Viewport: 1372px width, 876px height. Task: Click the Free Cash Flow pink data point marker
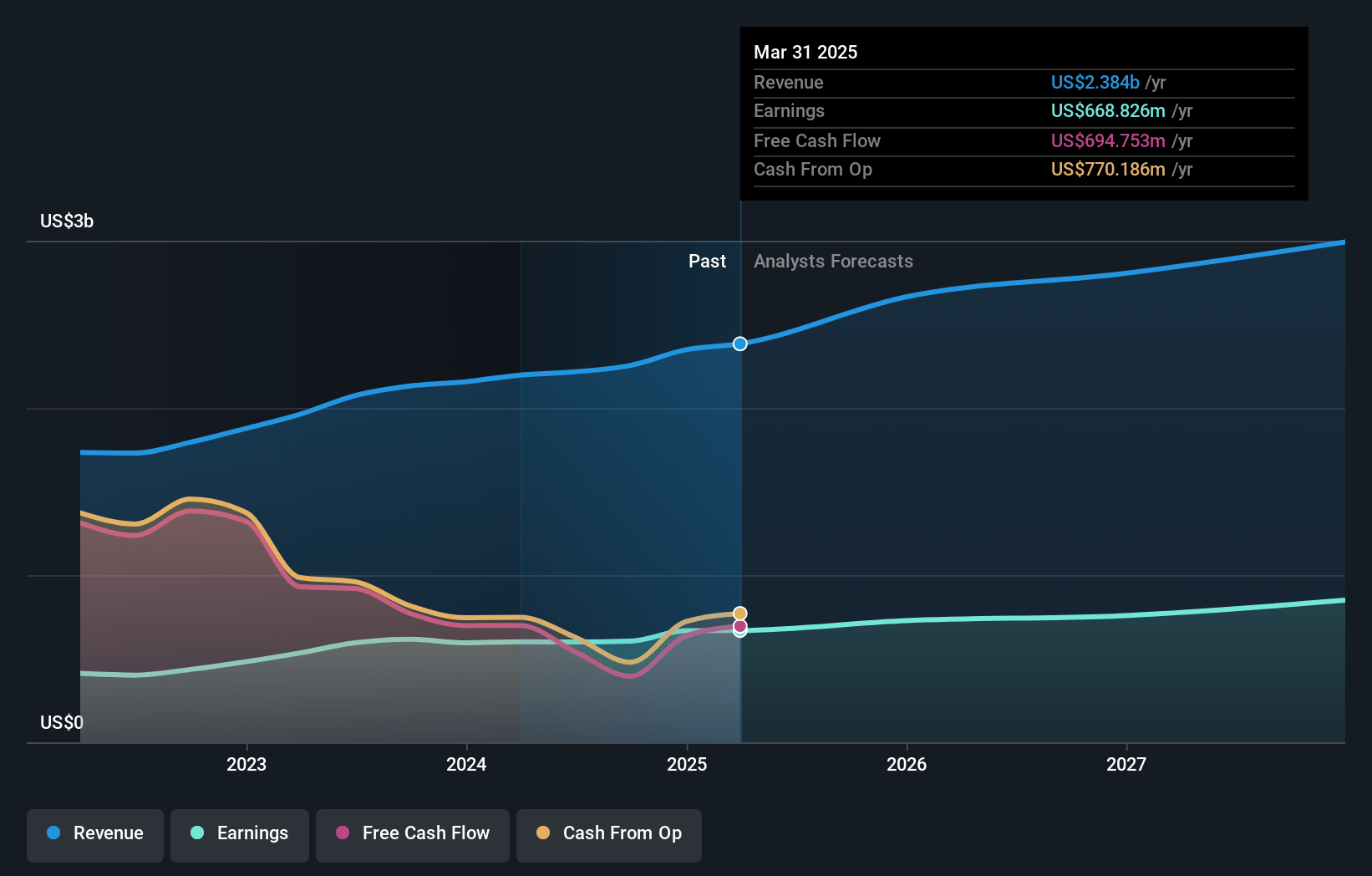point(740,626)
